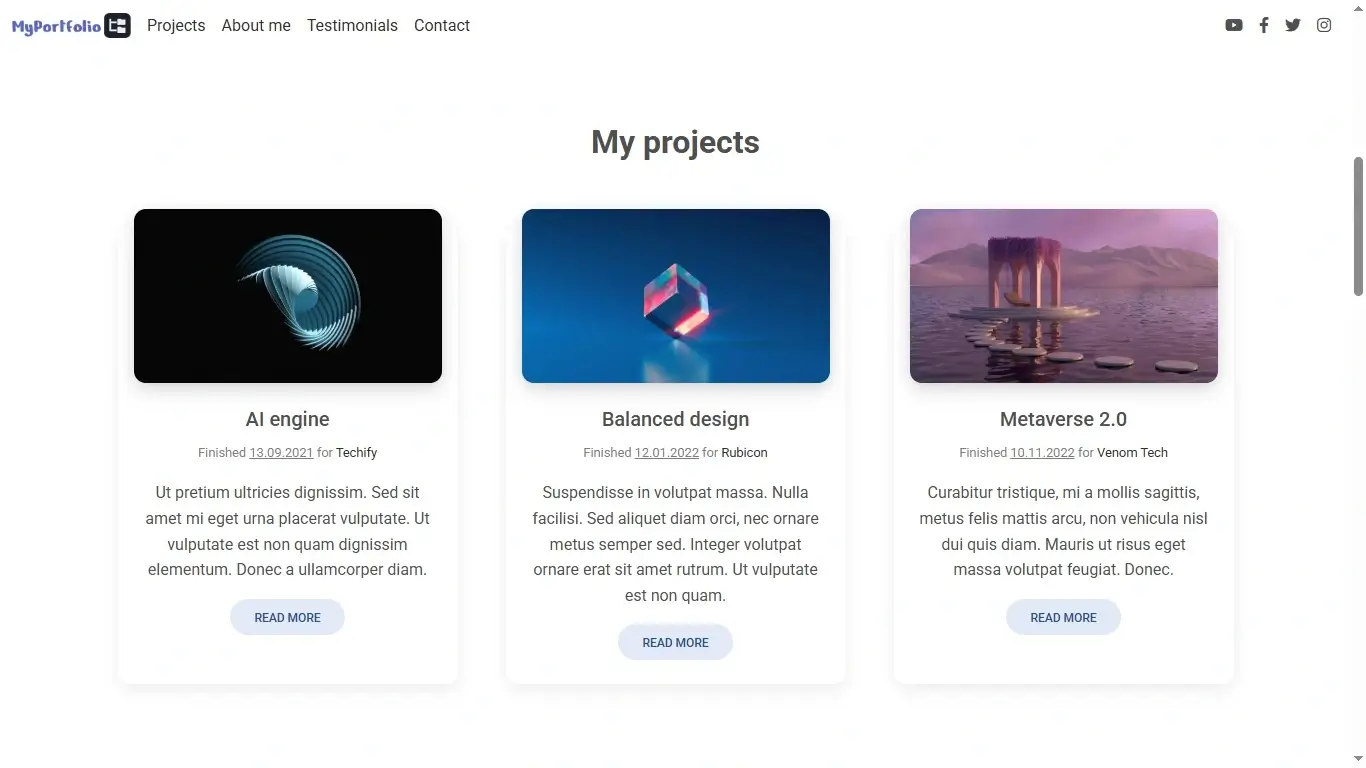Follow the Venom Tech client link
The width and height of the screenshot is (1366, 768).
pyautogui.click(x=1133, y=453)
